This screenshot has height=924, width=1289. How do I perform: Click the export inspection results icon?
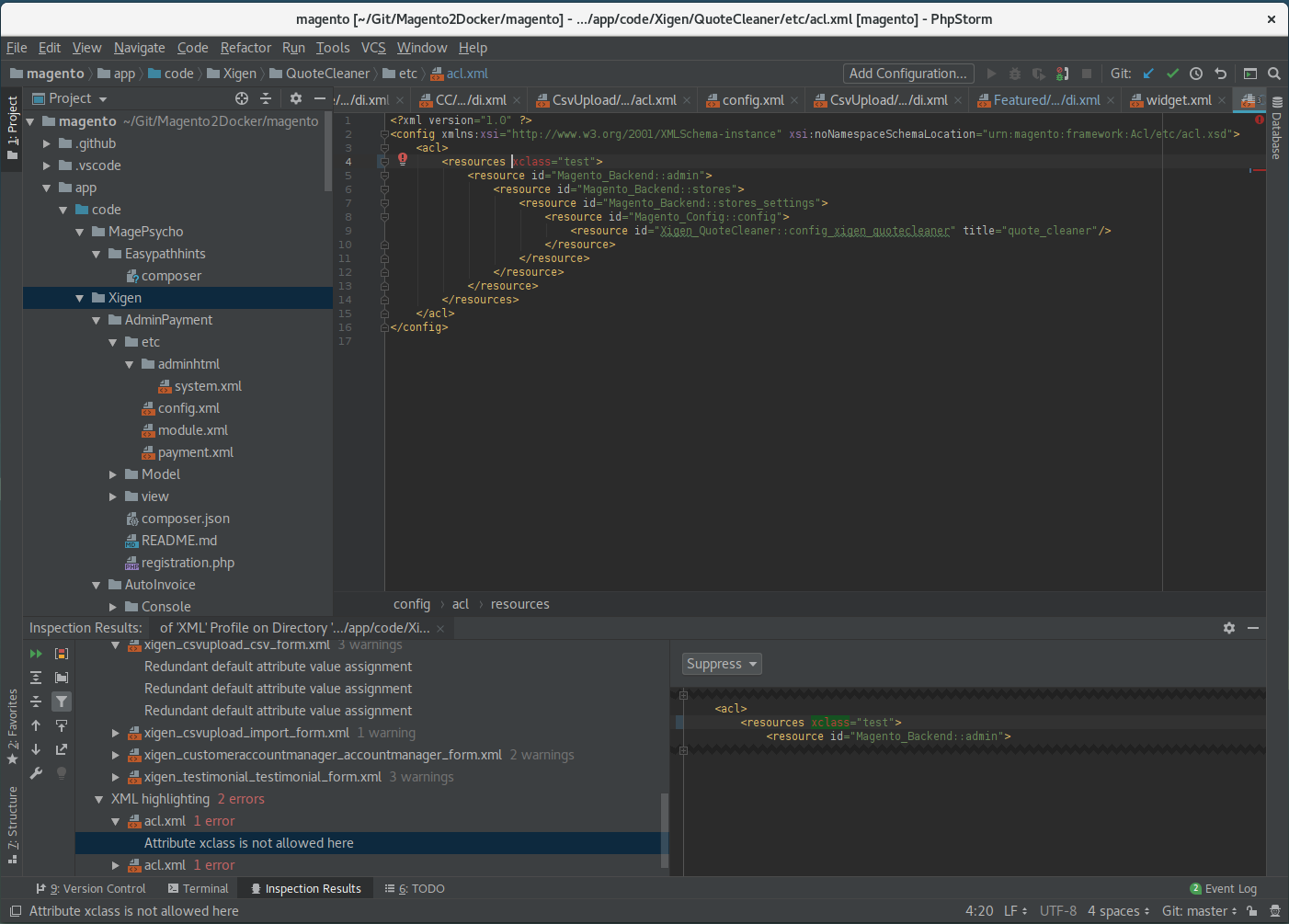62,749
